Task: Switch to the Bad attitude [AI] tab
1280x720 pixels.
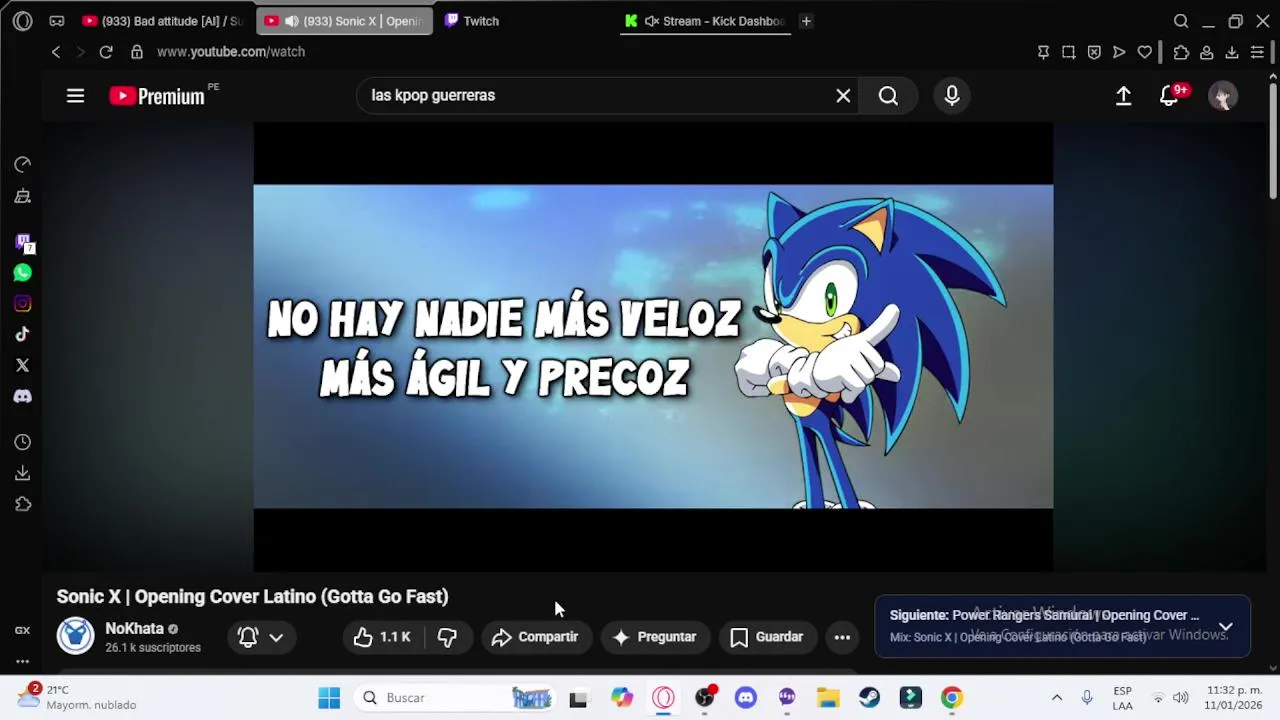Action: (x=163, y=21)
